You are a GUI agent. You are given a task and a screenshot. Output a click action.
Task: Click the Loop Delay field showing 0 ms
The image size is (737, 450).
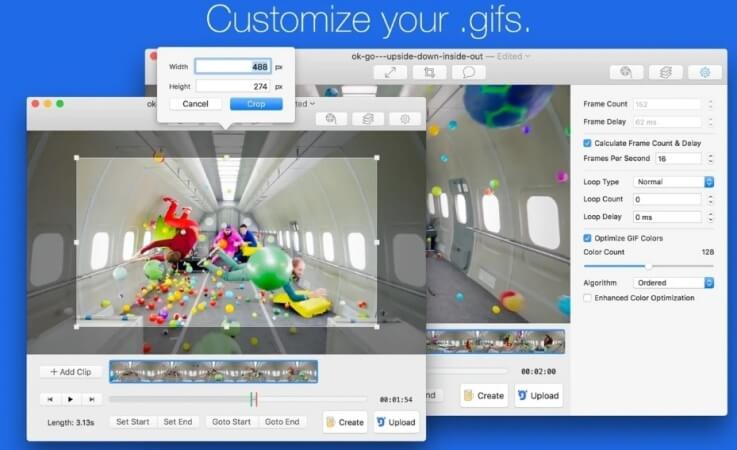(x=667, y=217)
